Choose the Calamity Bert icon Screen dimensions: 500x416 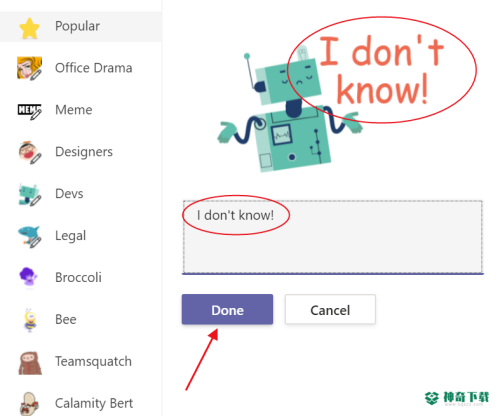pyautogui.click(x=30, y=404)
